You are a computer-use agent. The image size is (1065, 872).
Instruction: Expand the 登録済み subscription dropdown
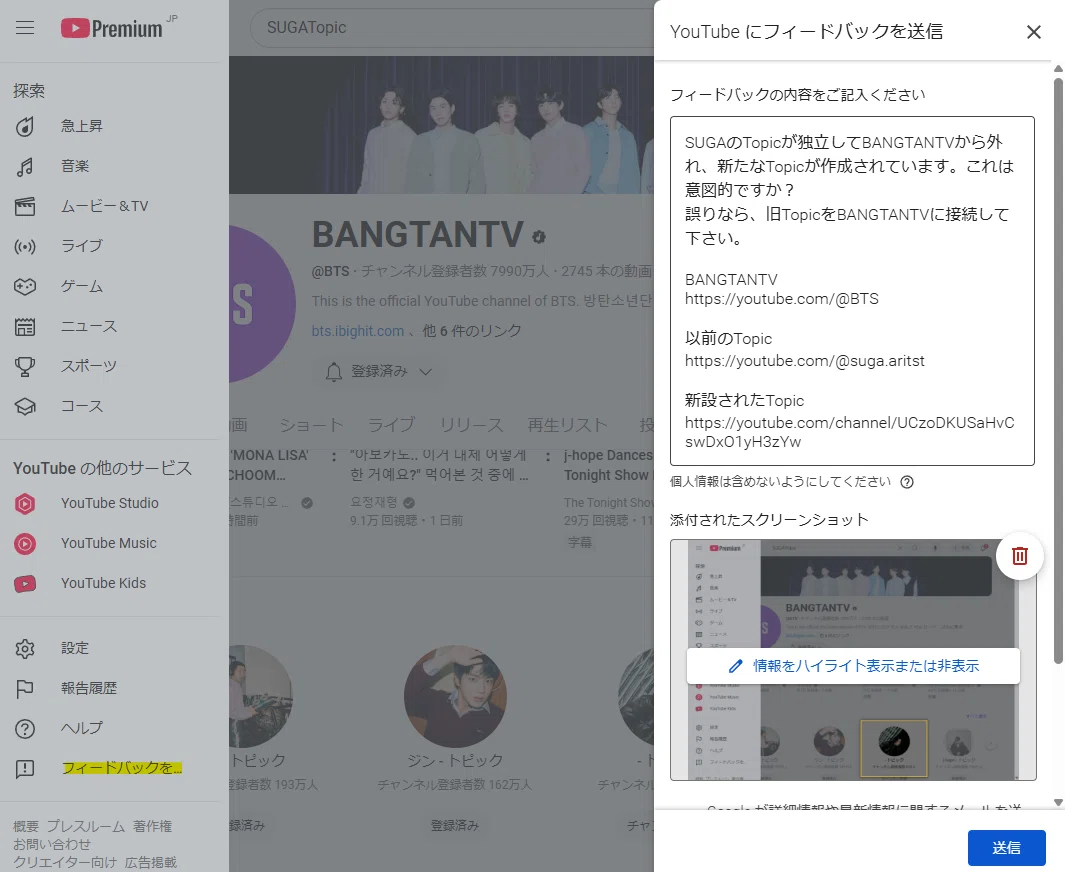425,372
